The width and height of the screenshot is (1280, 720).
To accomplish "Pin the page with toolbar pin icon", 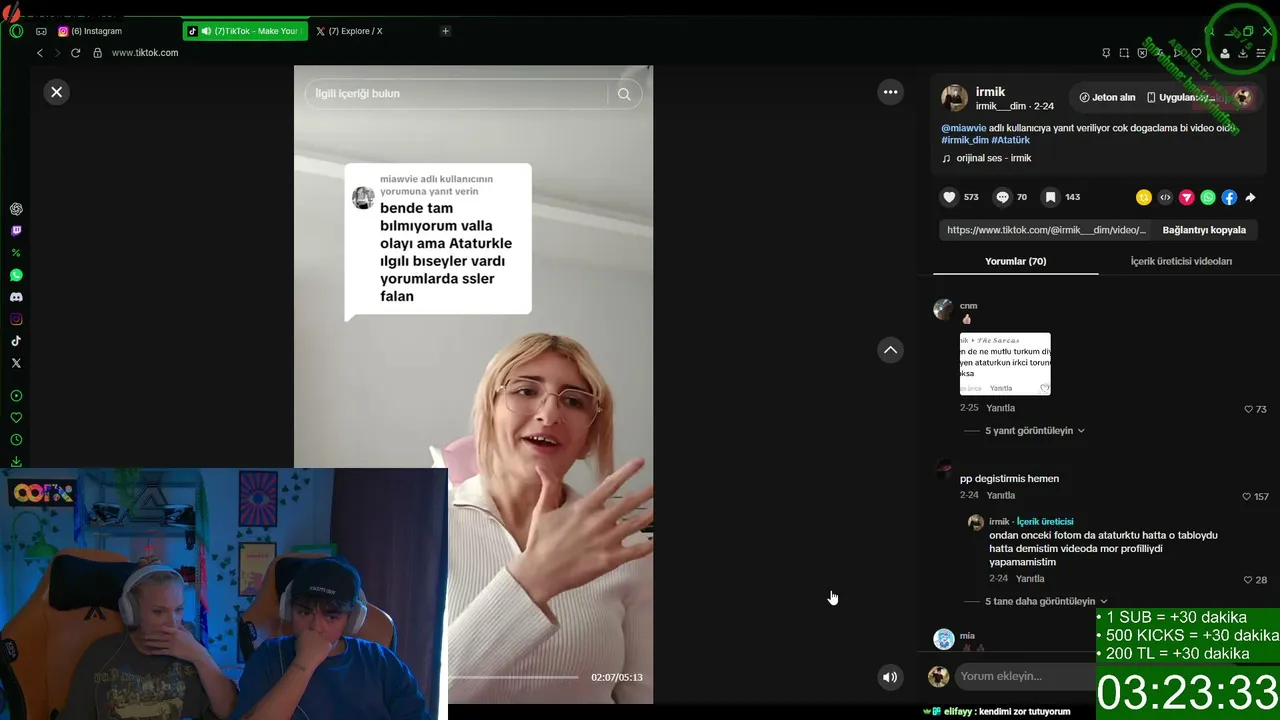I will click(x=1106, y=53).
